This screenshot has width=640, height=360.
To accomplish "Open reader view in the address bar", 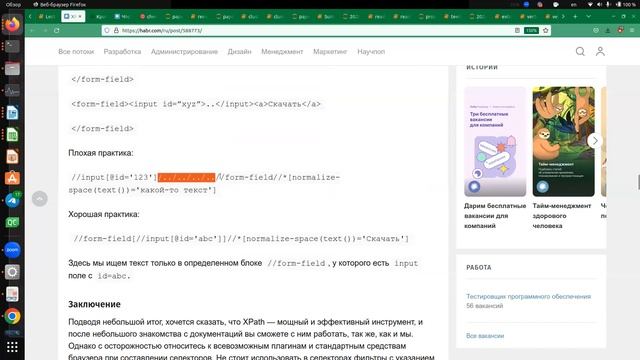I will point(517,31).
